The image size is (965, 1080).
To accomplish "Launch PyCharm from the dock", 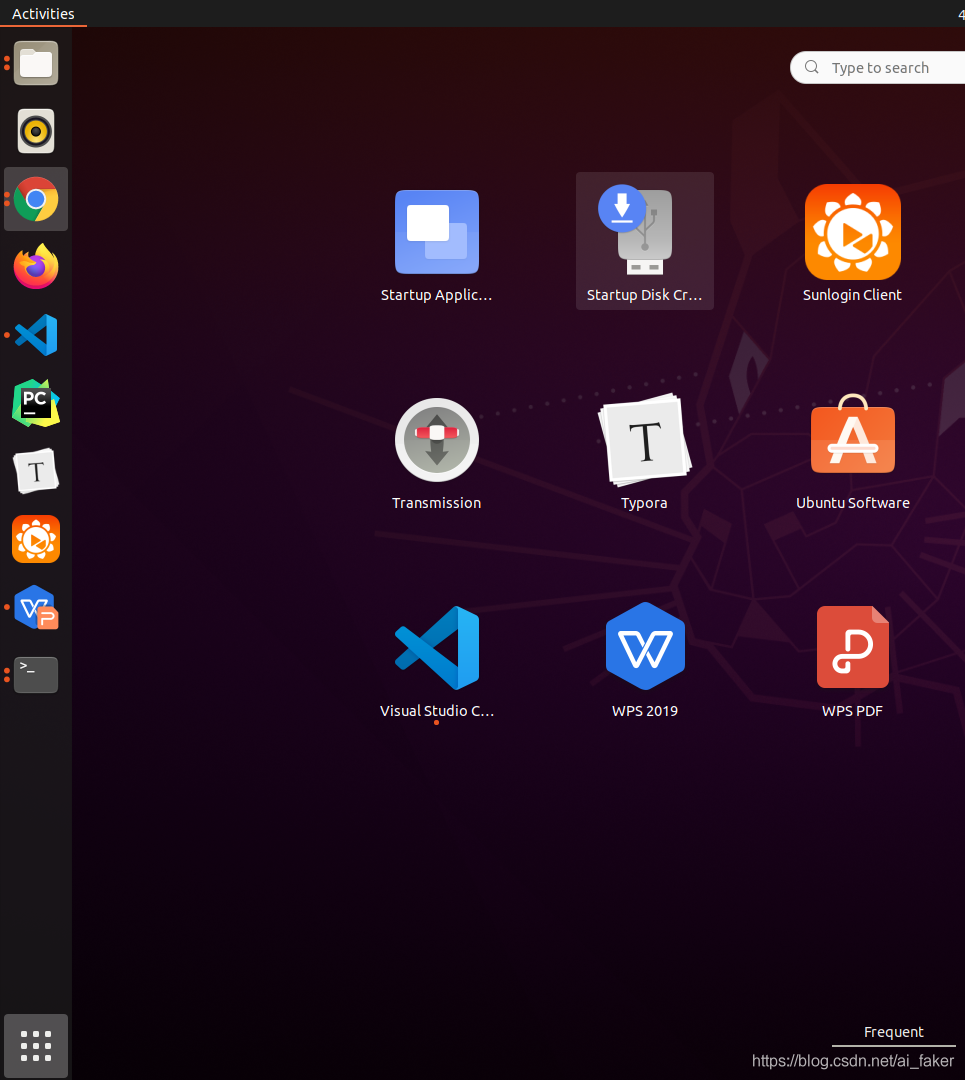I will tap(36, 403).
